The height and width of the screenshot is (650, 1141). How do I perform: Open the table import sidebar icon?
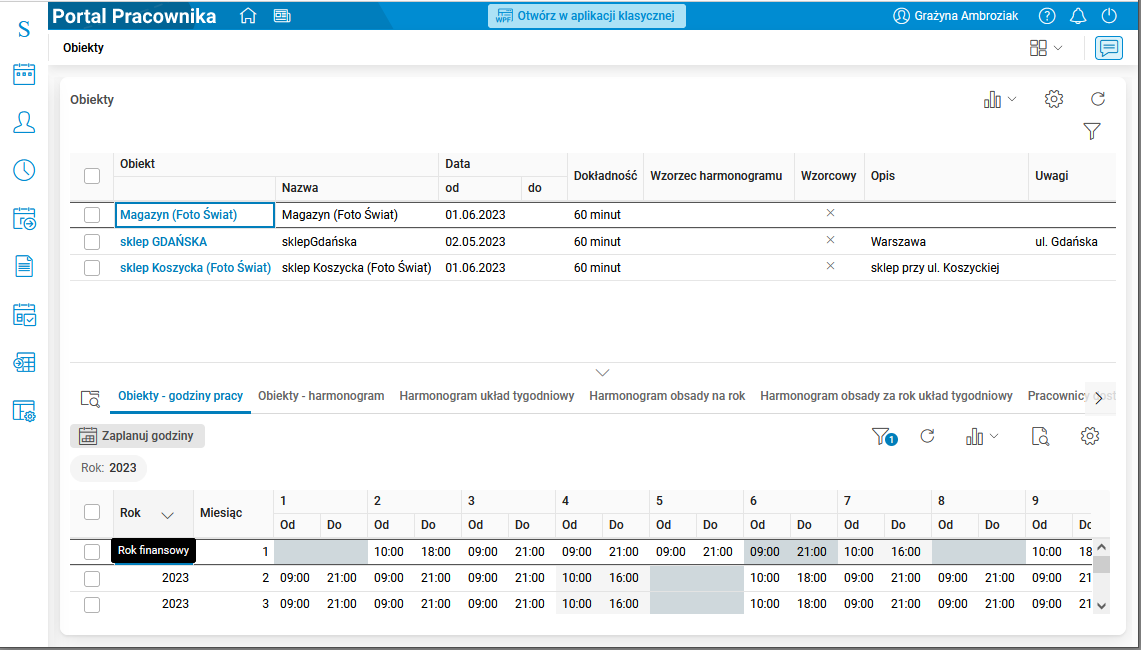[x=24, y=362]
